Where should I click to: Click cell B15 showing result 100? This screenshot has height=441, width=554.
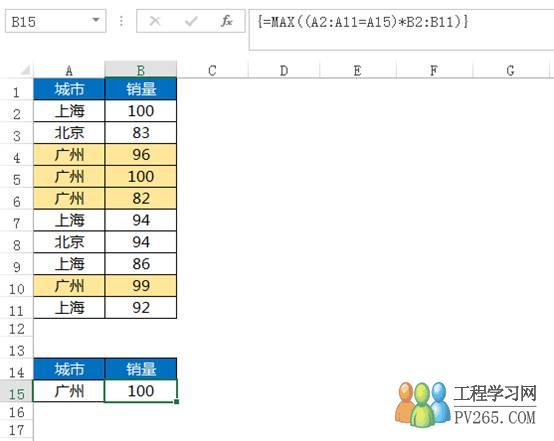[141, 391]
